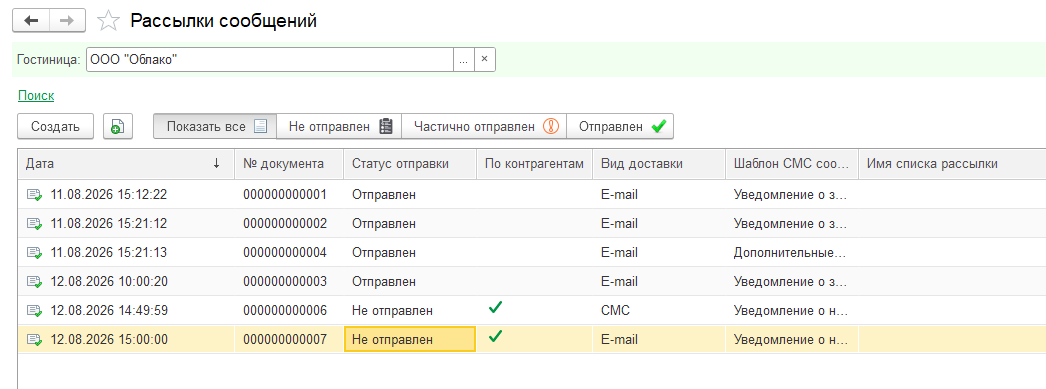The height and width of the screenshot is (389, 1046).
Task: Select date cell 11.08.2026 15:12:22
Action: [109, 195]
